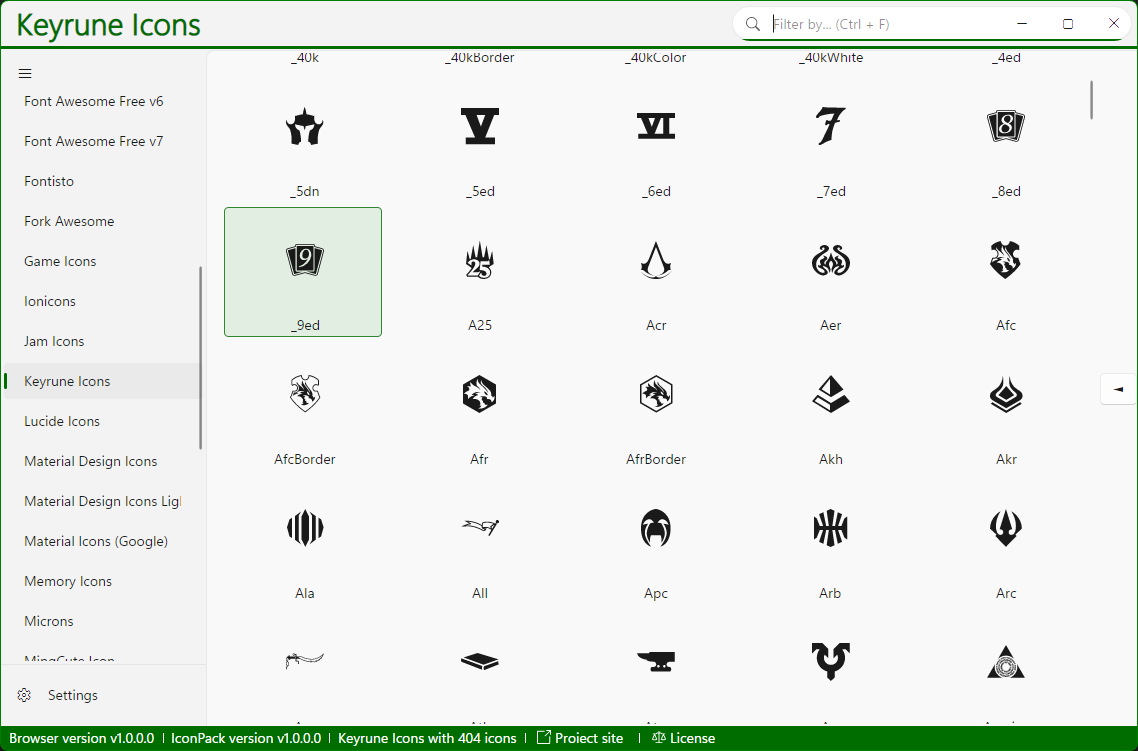The image size is (1138, 751).
Task: Toggle the hamburger navigation menu
Action: pos(25,73)
